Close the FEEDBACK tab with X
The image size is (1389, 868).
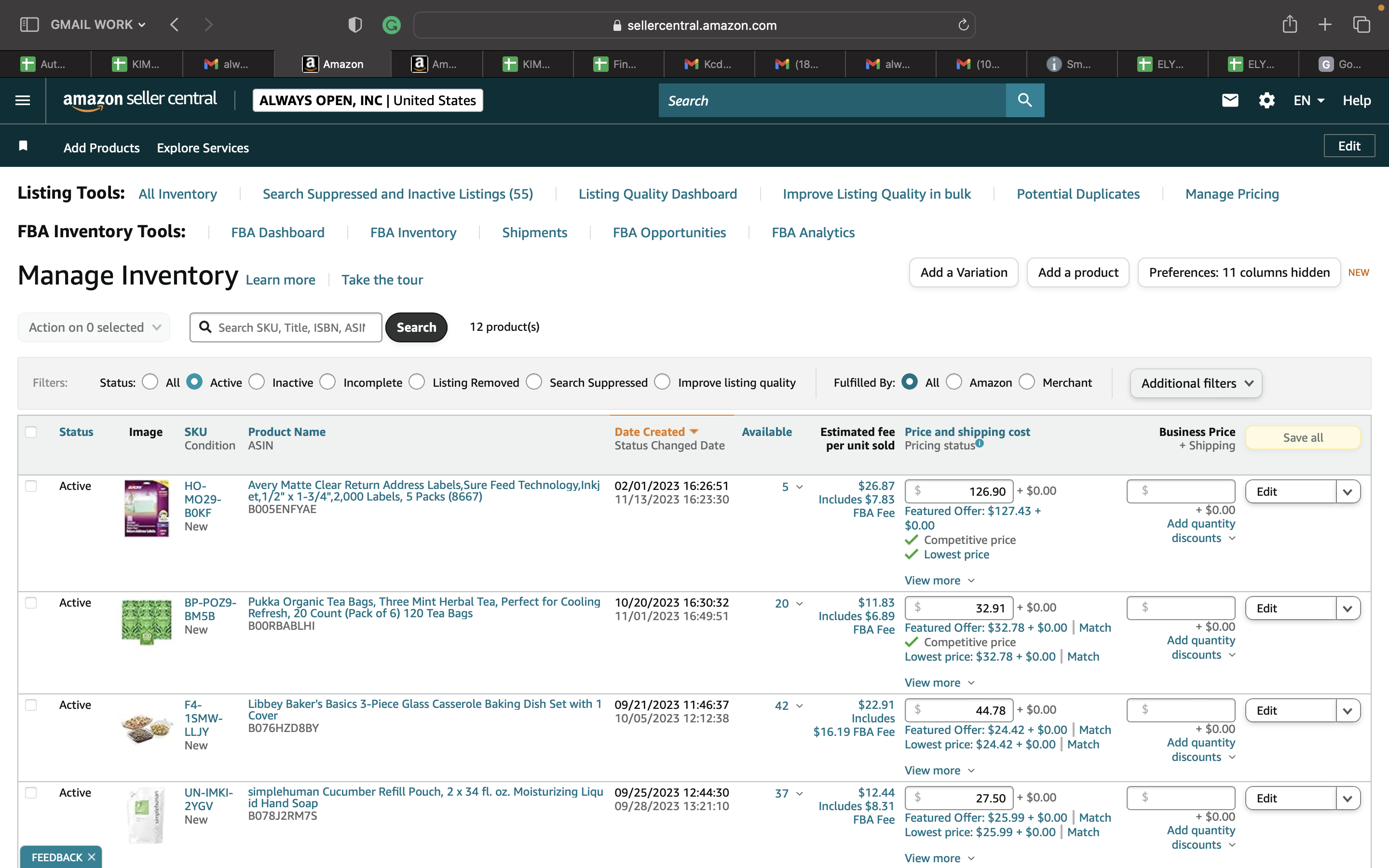[91, 856]
